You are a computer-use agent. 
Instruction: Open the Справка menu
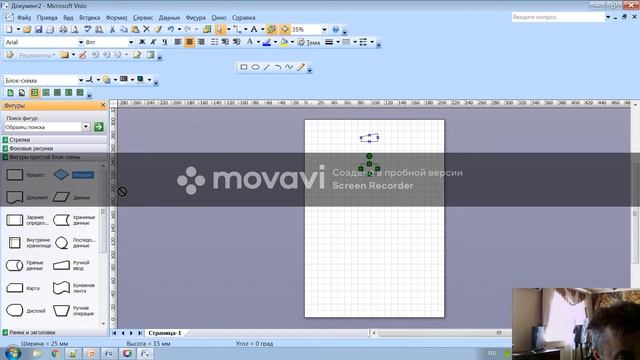pyautogui.click(x=244, y=18)
